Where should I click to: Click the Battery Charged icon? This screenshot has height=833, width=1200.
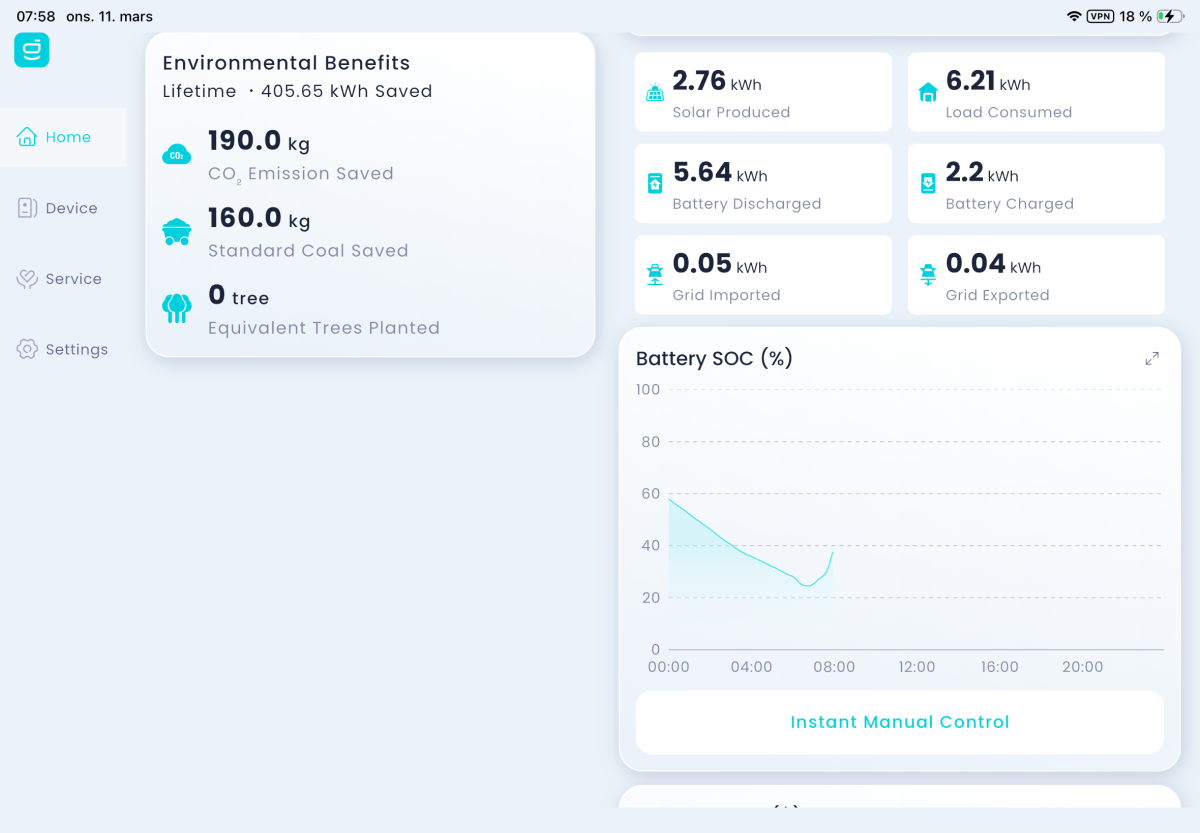pos(928,184)
